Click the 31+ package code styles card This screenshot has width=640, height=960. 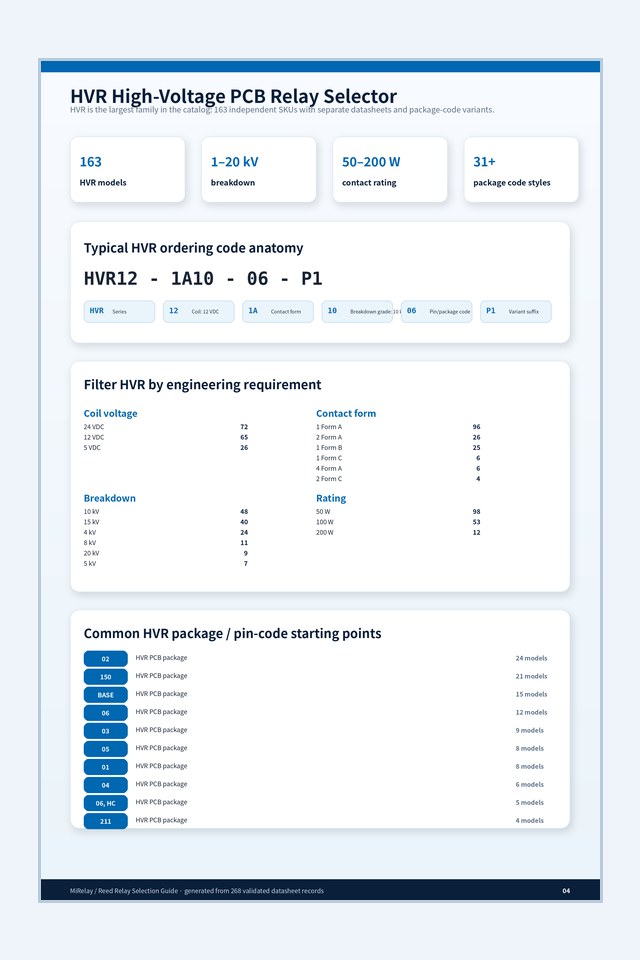pyautogui.click(x=521, y=170)
